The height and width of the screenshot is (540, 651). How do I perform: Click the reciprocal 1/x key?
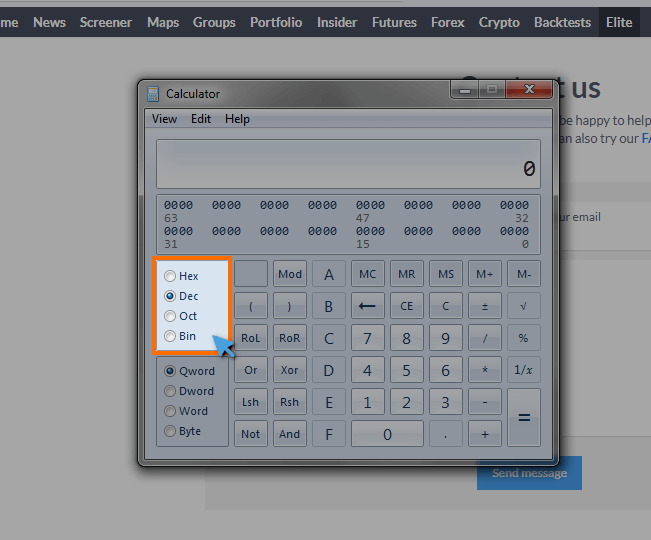524,370
